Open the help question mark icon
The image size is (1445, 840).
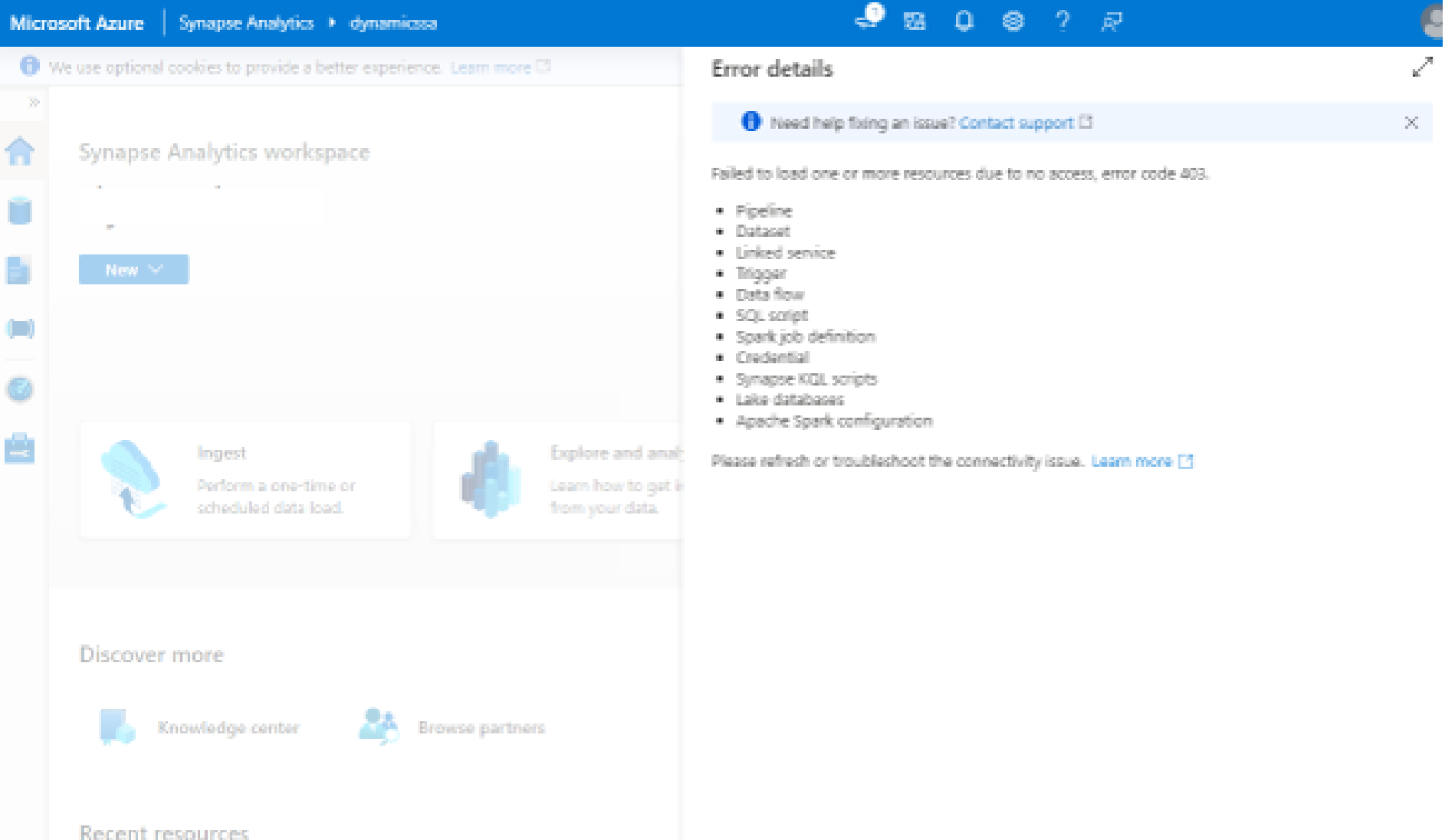click(1062, 21)
